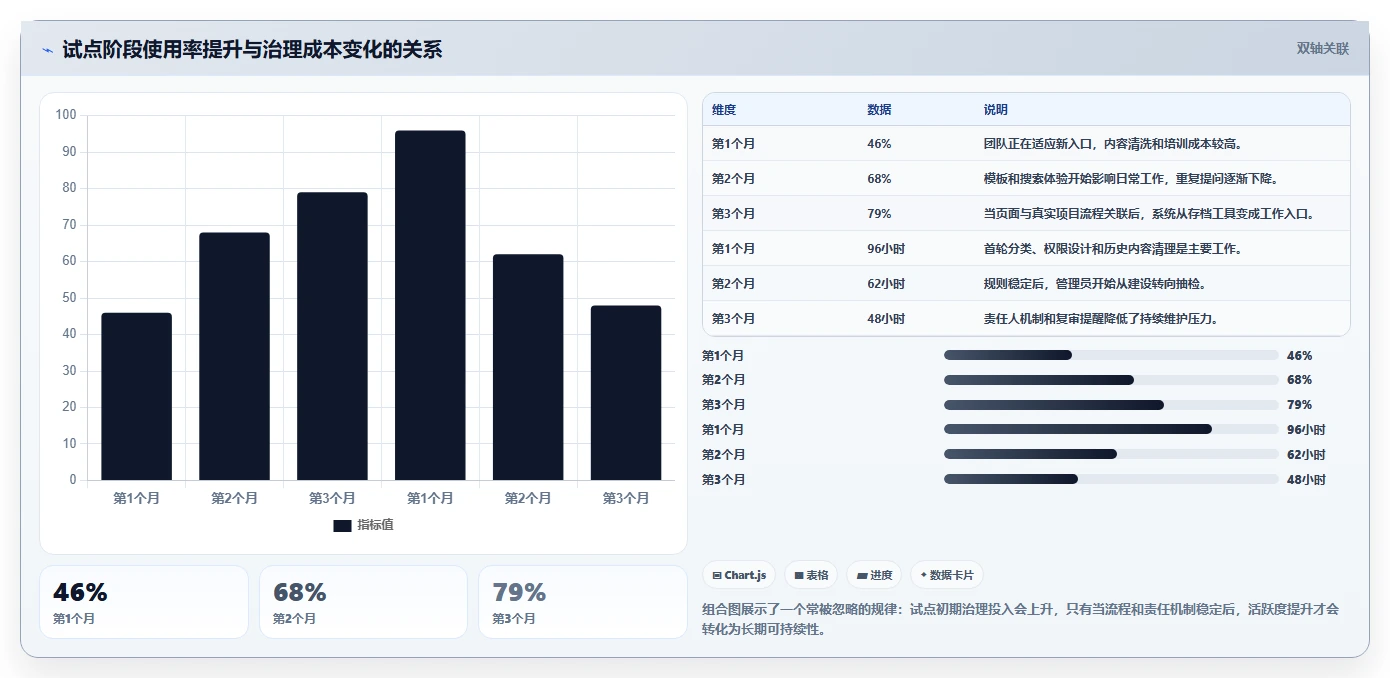
Task: Click the 48小时 progress bar
Action: pyautogui.click(x=1111, y=480)
